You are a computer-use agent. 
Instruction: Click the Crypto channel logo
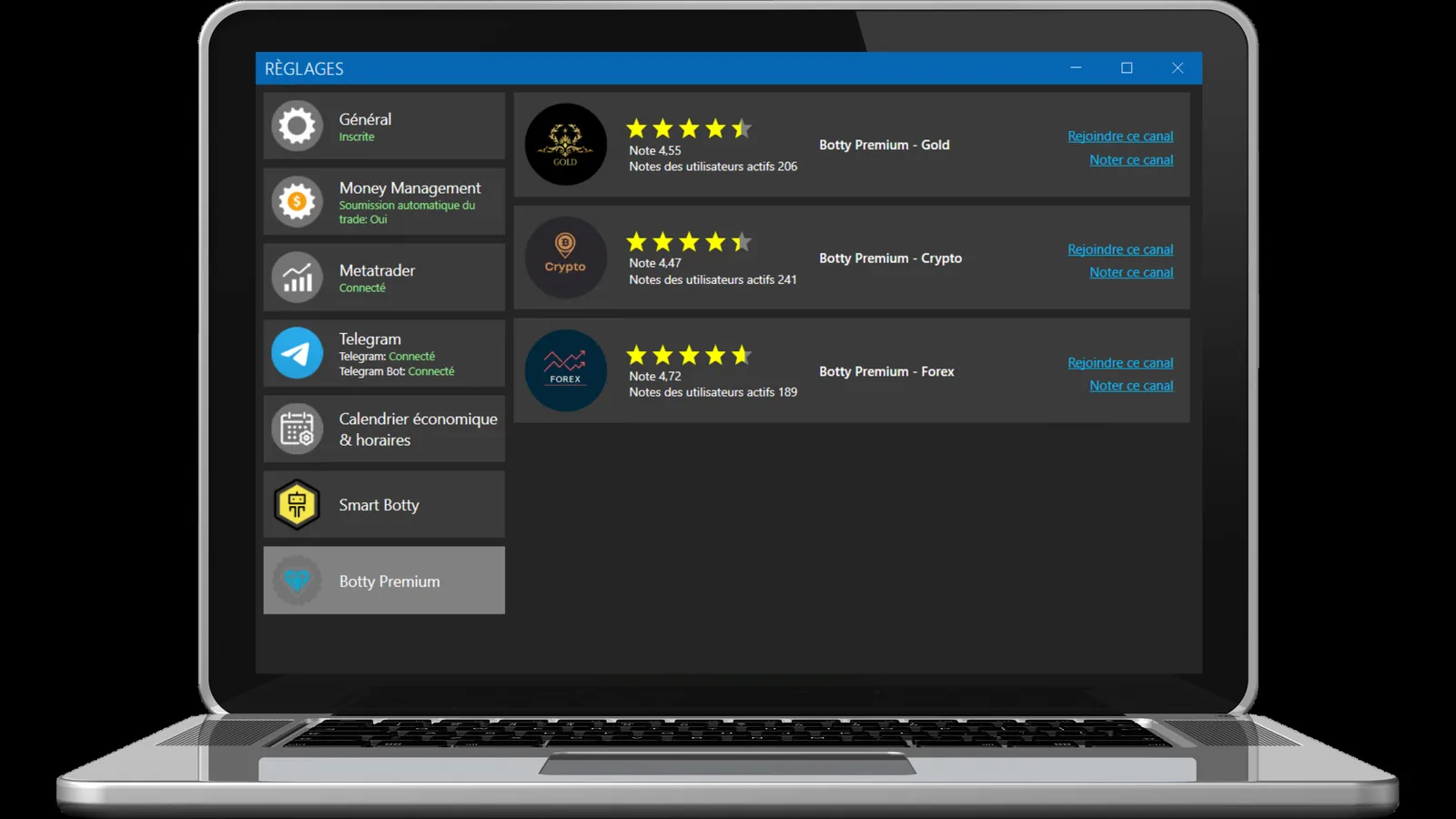click(x=565, y=258)
